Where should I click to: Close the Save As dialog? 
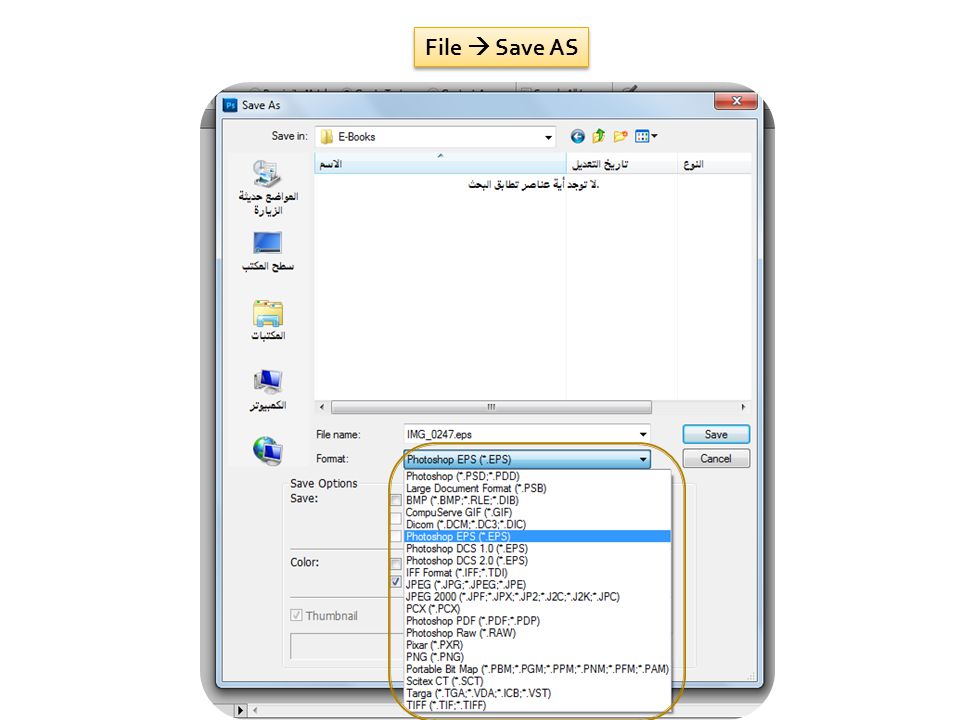(736, 101)
